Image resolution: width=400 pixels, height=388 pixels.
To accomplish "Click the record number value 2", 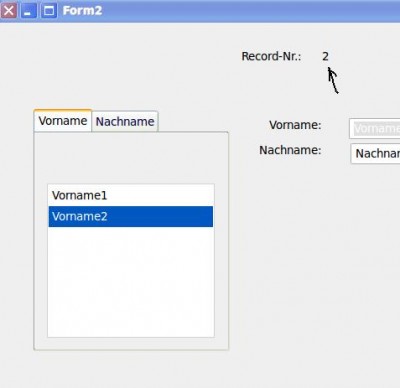I will click(x=325, y=56).
